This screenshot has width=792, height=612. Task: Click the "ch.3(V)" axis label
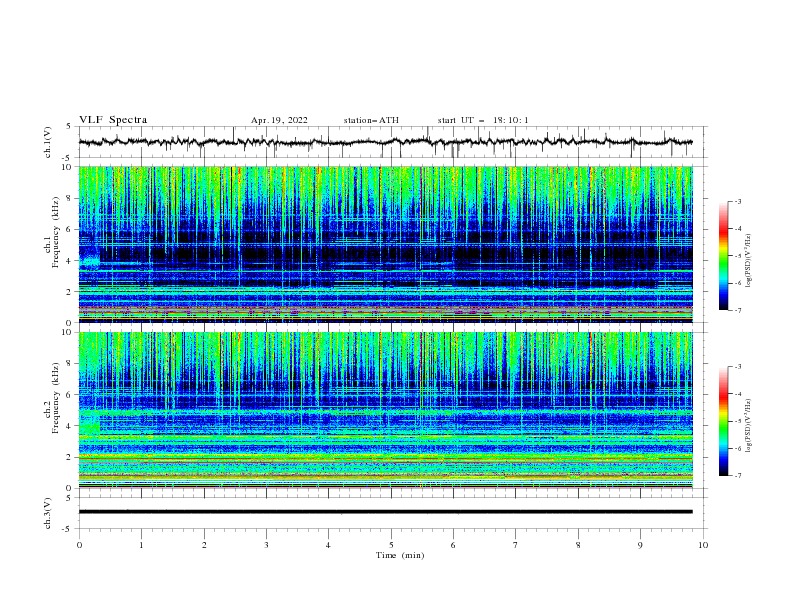tap(48, 513)
